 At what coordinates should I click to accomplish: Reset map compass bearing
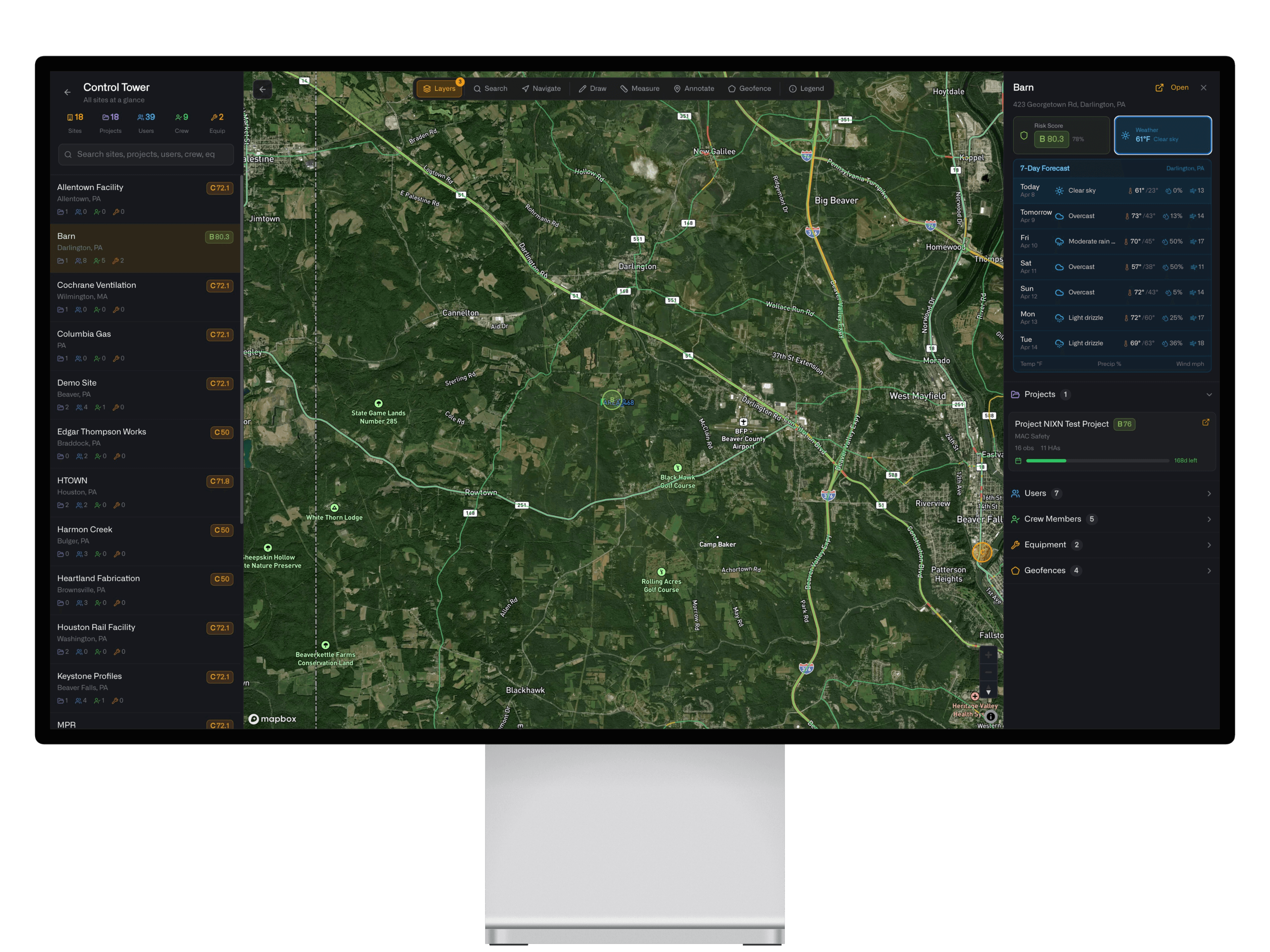[x=988, y=692]
